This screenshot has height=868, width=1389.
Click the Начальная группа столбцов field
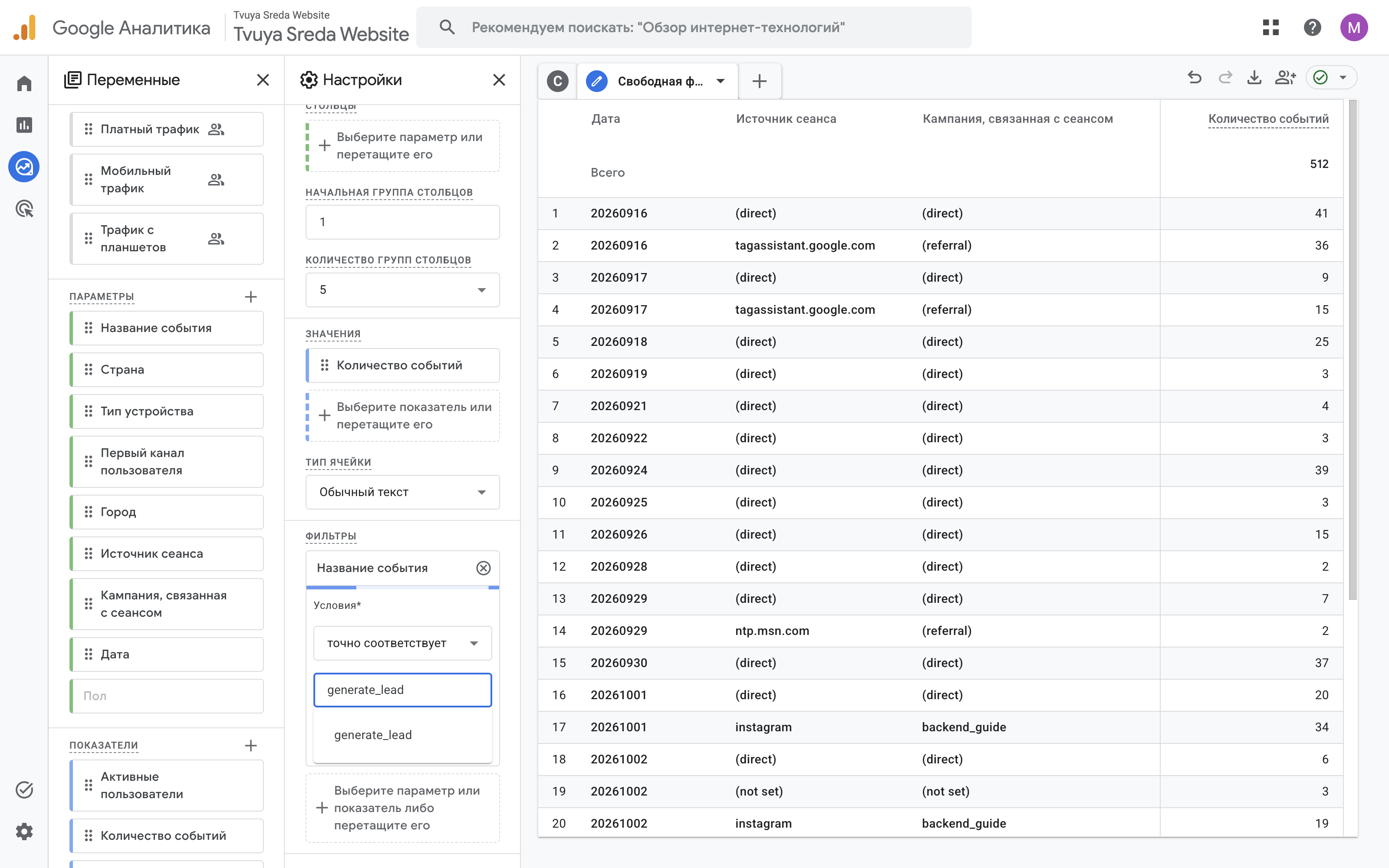tap(402, 222)
